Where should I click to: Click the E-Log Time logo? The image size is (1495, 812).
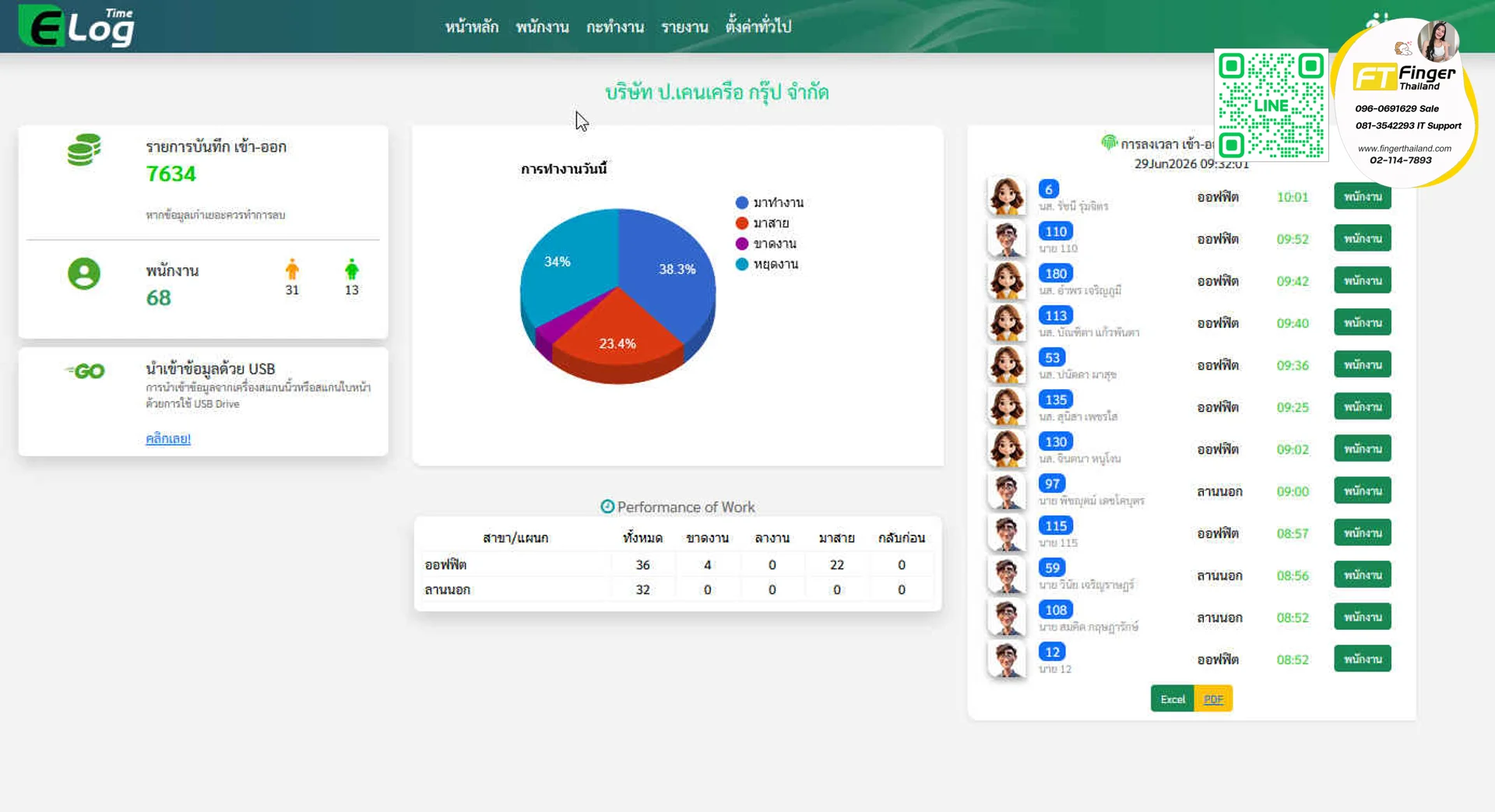coord(76,26)
